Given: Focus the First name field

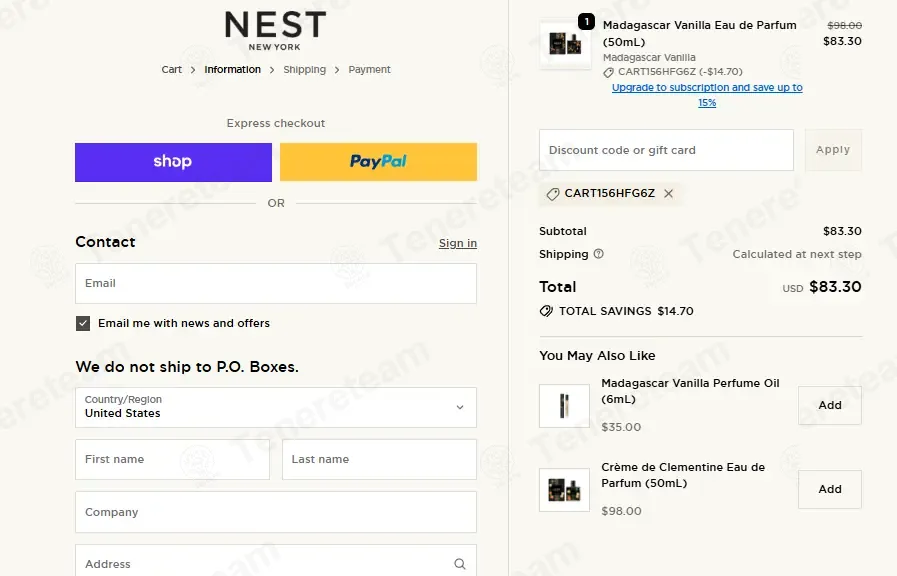Looking at the screenshot, I should (172, 459).
